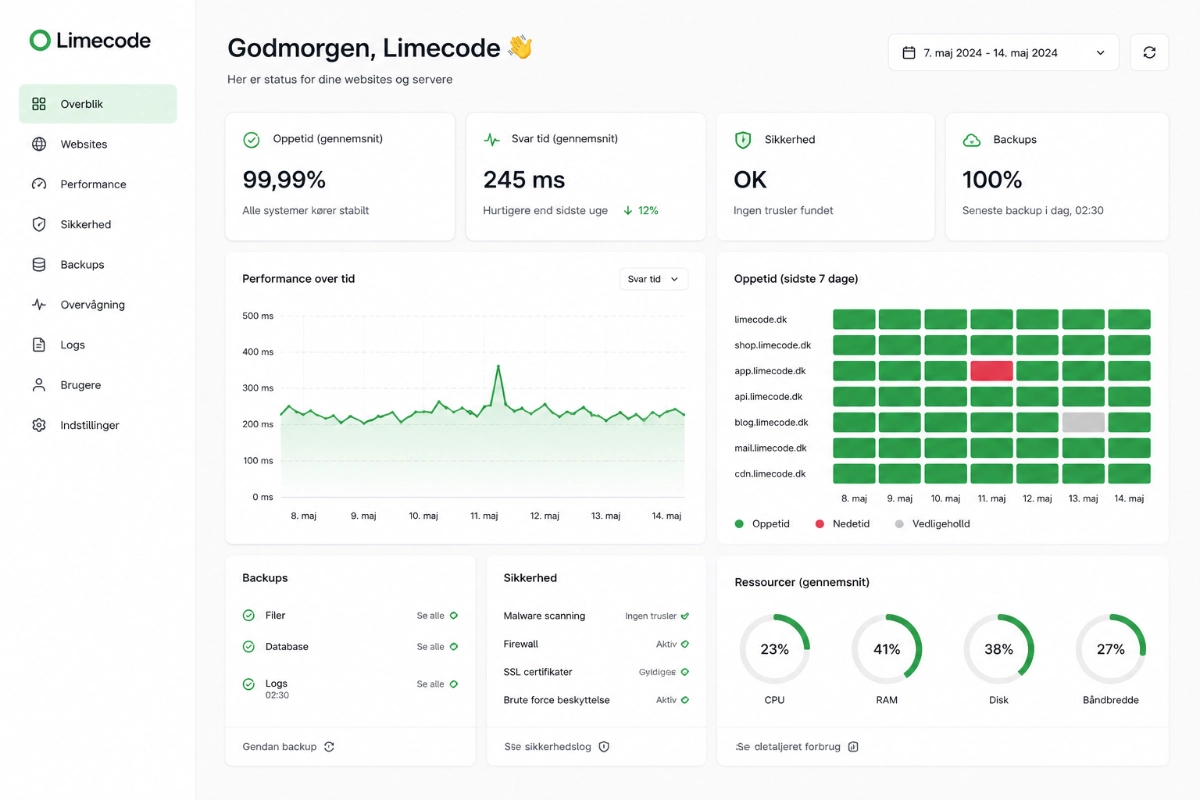Click Se alle for Database

pos(437,647)
